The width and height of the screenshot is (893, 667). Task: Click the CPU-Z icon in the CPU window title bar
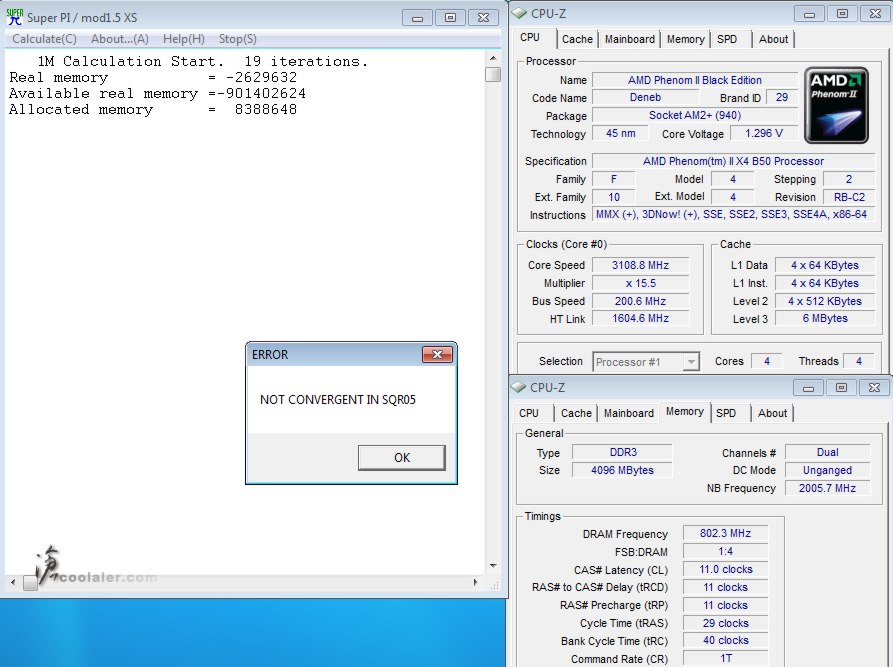519,13
